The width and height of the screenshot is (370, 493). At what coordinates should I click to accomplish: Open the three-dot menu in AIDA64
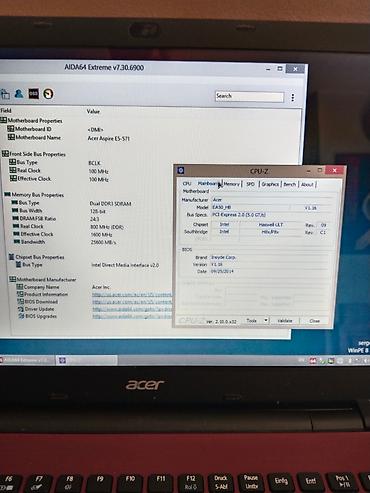293,97
